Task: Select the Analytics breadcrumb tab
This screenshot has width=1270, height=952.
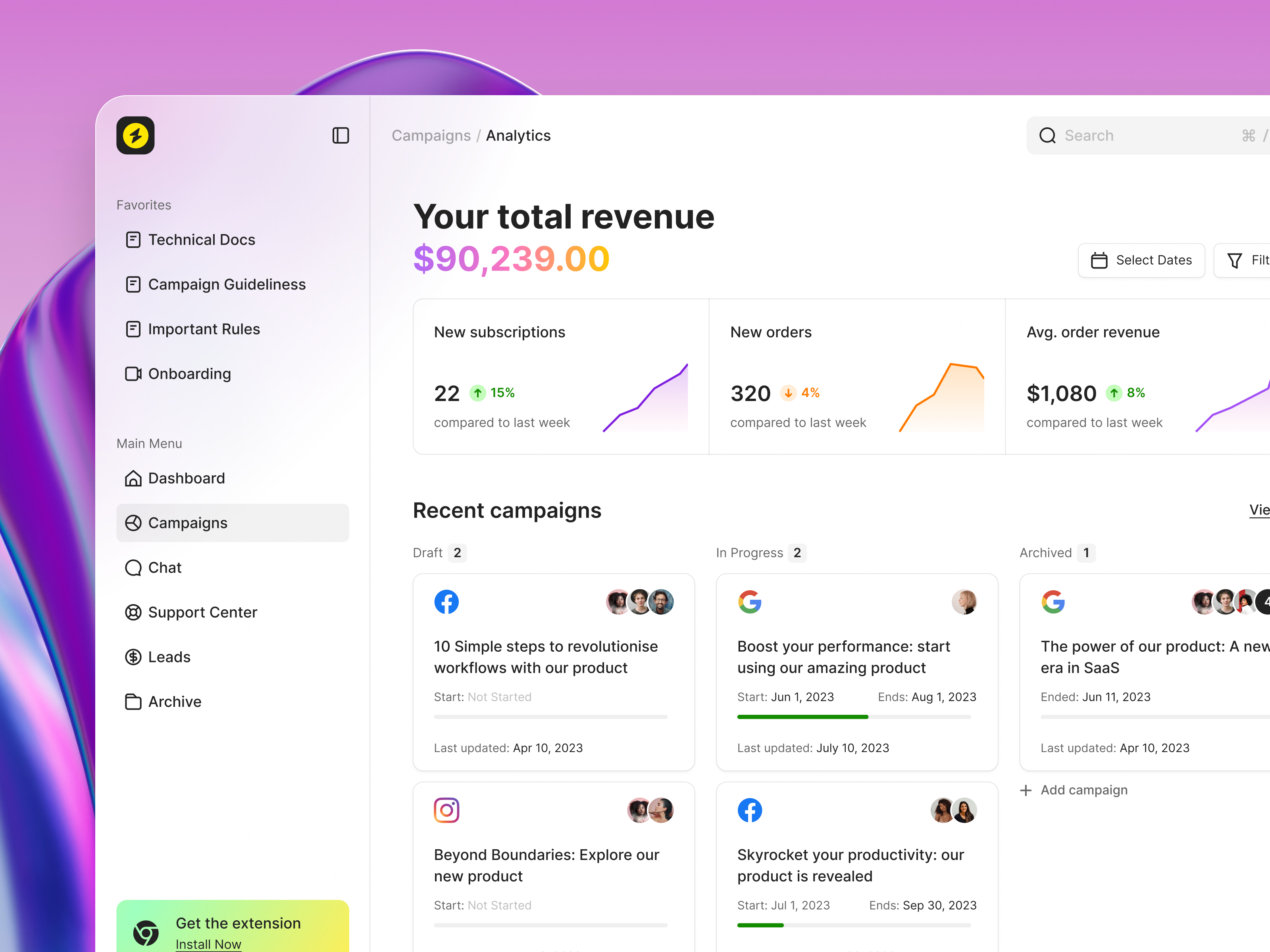Action: click(518, 135)
